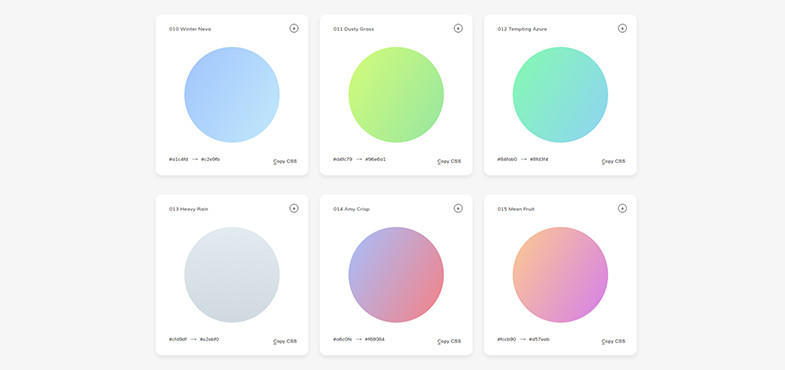Copy CSS for the Mean Fruit gradient
The height and width of the screenshot is (370, 785).
[613, 341]
